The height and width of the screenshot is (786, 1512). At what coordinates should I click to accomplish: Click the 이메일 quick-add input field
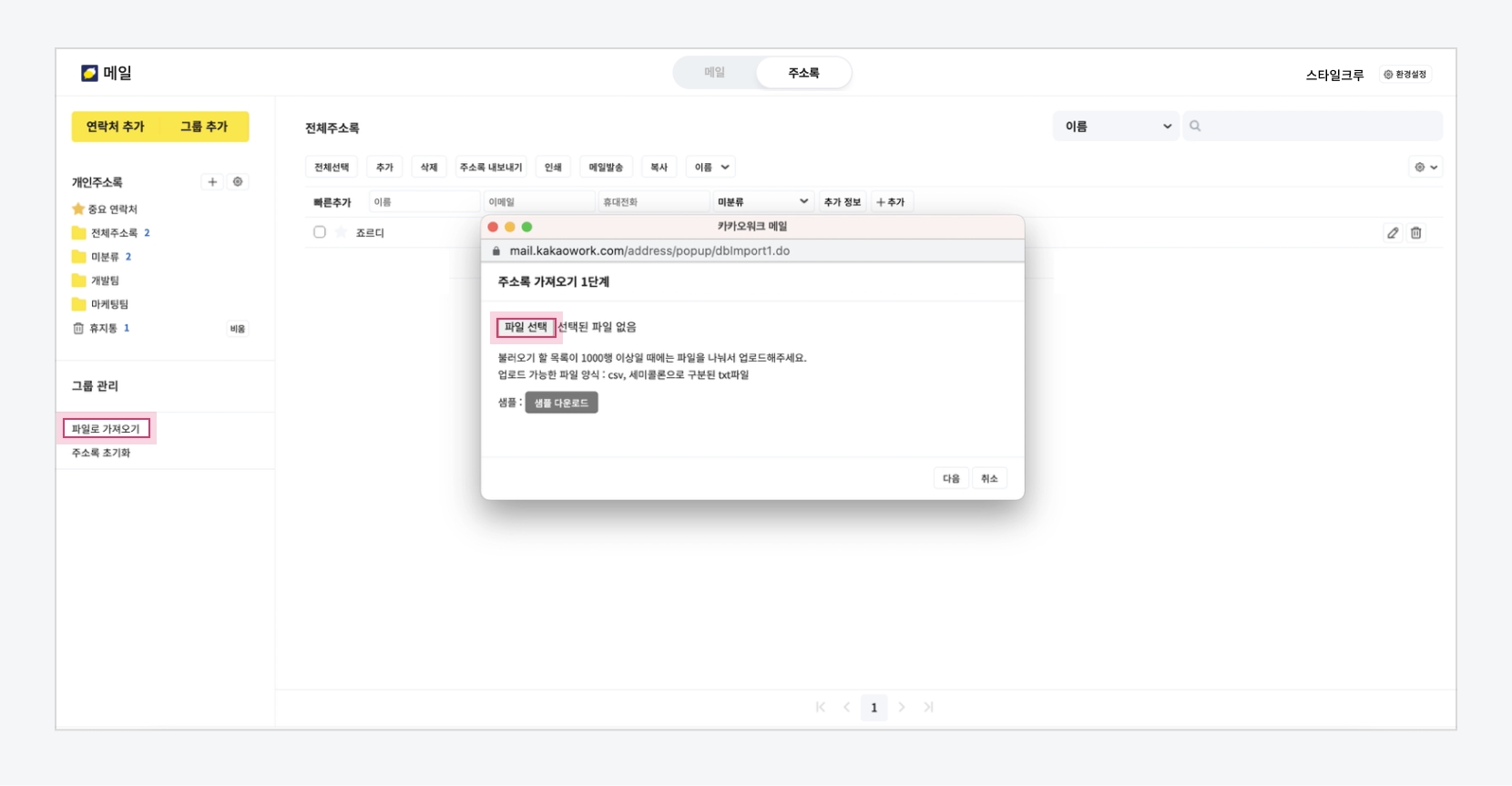[x=538, y=202]
